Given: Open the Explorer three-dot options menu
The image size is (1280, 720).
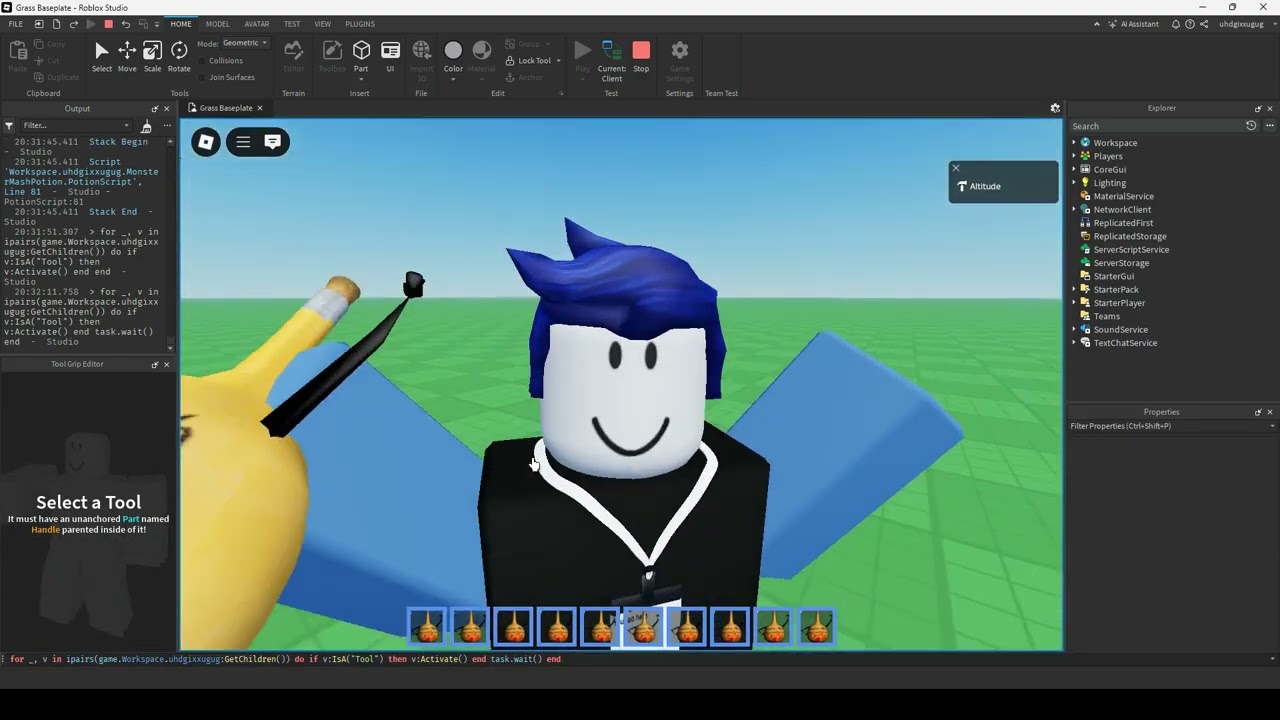Looking at the screenshot, I should (x=1270, y=126).
